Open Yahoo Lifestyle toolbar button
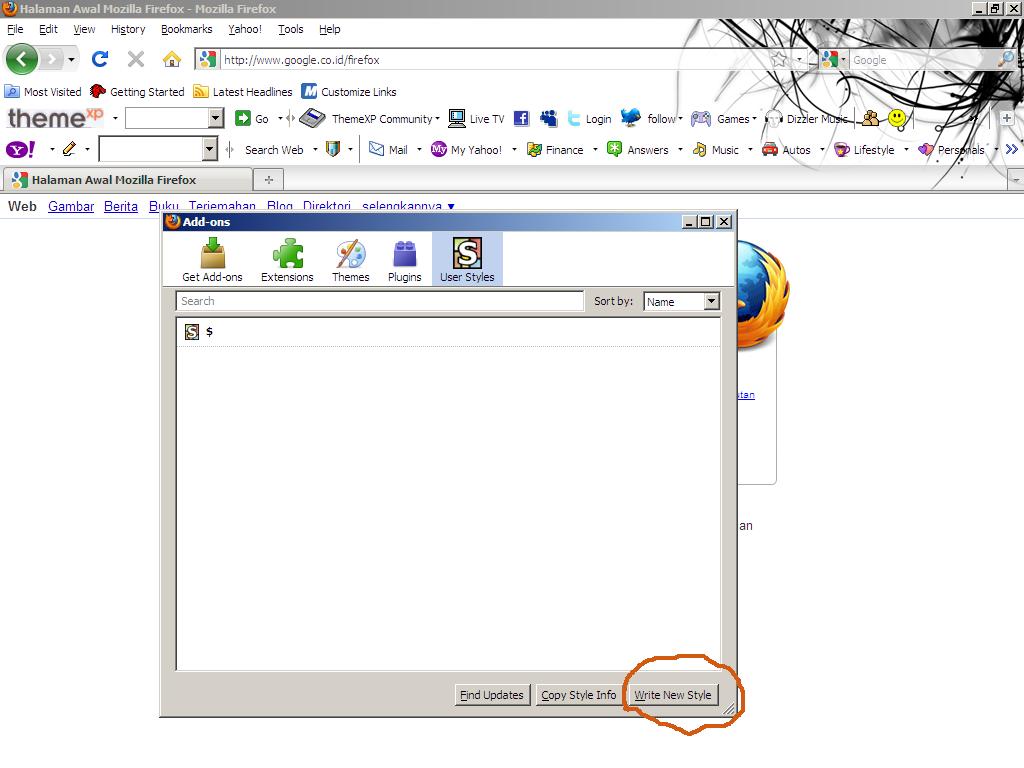Viewport: 1024px width, 768px height. pyautogui.click(x=865, y=150)
